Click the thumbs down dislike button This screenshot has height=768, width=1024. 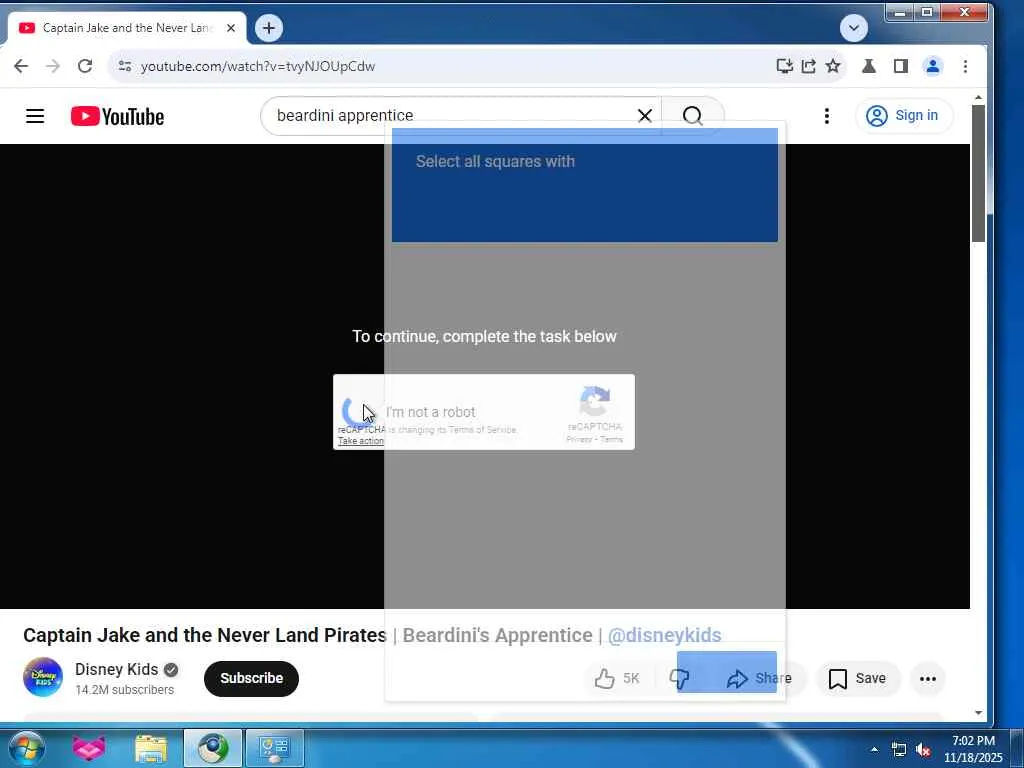point(679,679)
